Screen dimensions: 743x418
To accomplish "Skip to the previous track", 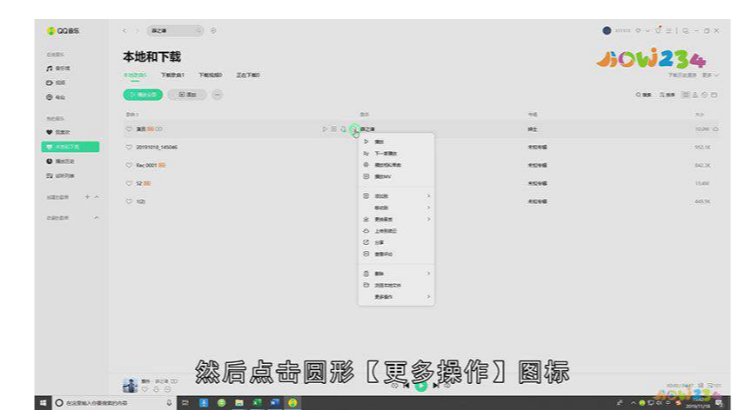I will click(x=406, y=386).
